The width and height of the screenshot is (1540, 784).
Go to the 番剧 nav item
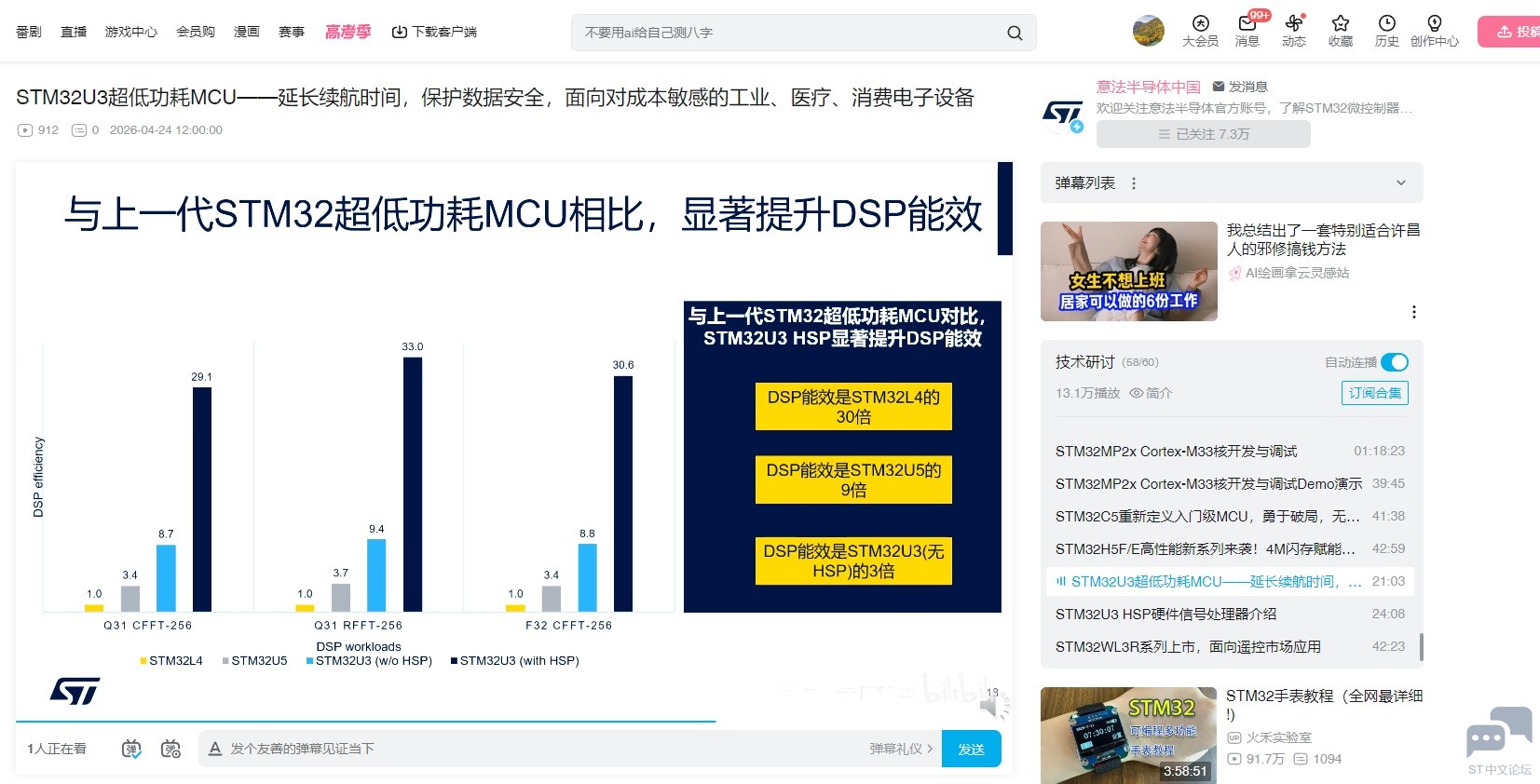click(29, 32)
